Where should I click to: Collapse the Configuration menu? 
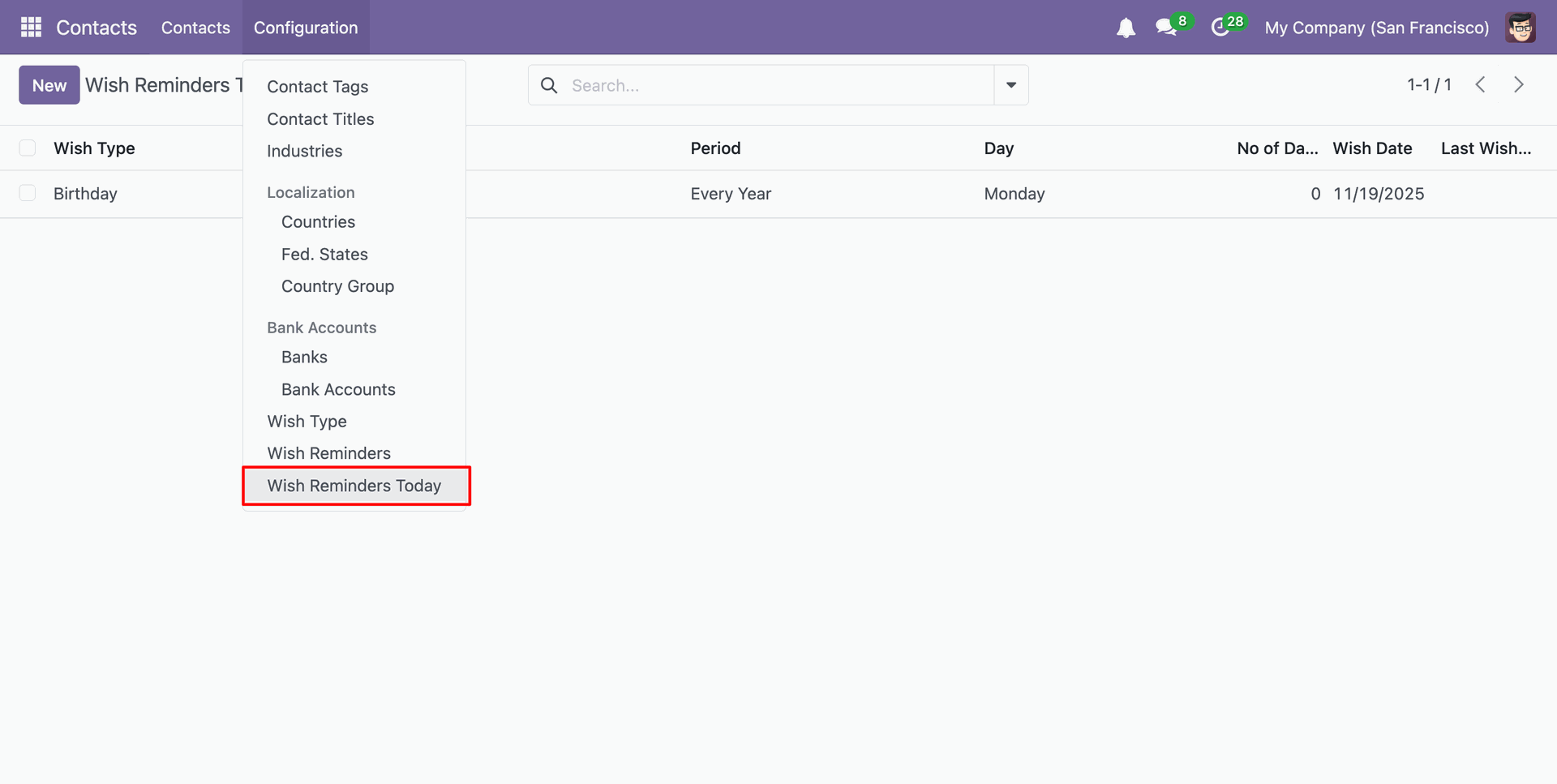(x=305, y=28)
